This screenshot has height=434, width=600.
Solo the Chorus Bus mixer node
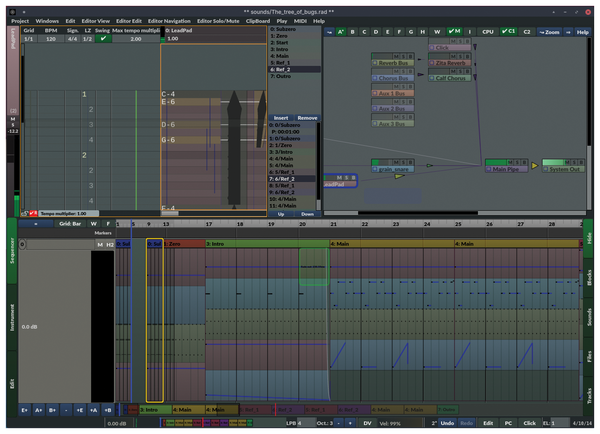pos(403,72)
